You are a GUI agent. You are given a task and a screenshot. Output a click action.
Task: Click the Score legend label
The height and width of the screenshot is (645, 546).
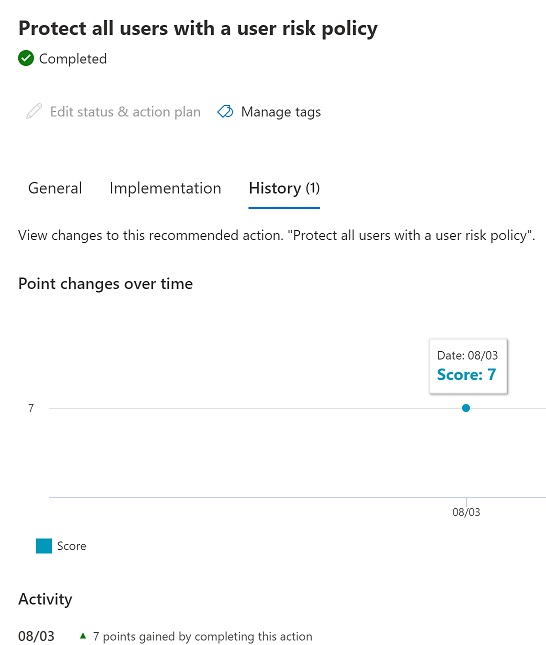[x=72, y=546]
